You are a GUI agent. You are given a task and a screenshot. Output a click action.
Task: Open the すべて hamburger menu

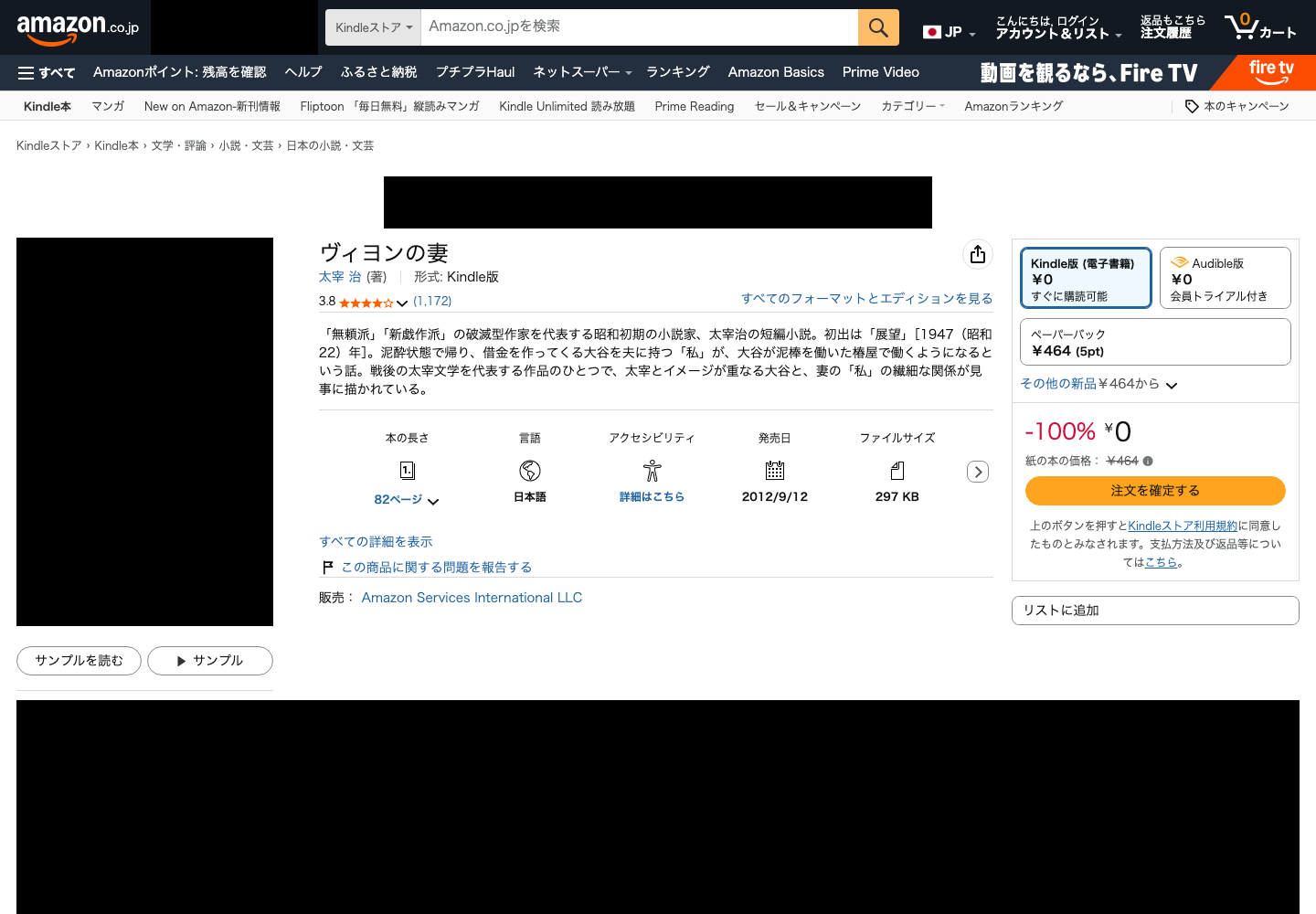point(46,72)
